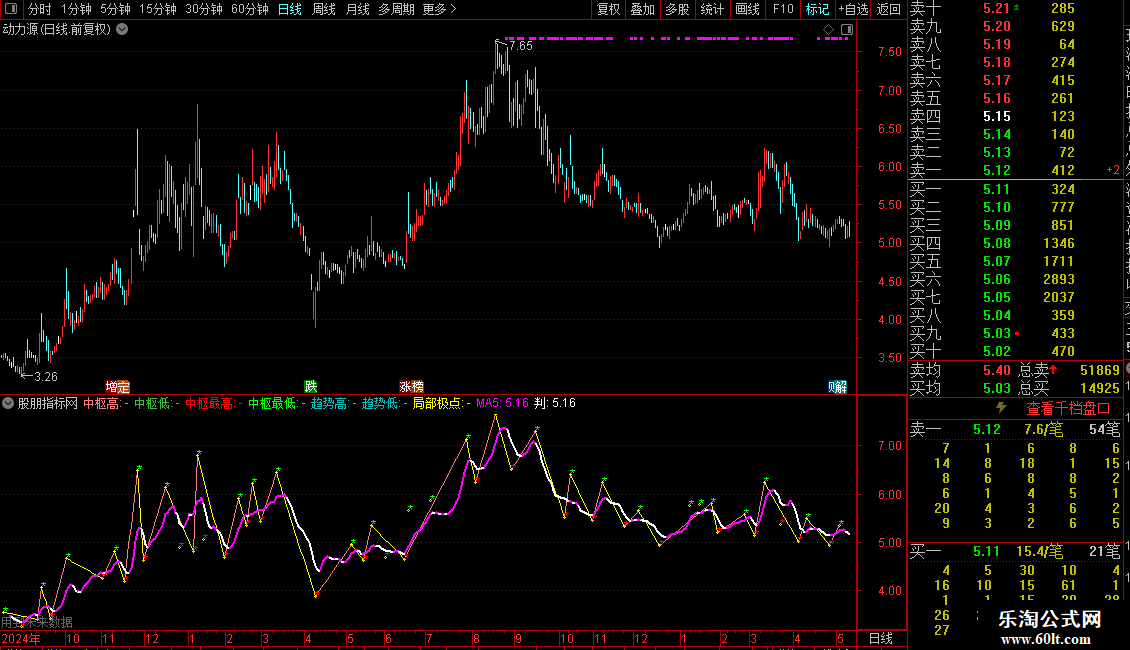Select the 买一 row at 5.11 with 324
Screen dimensions: 1130x650
pyautogui.click(x=1015, y=190)
